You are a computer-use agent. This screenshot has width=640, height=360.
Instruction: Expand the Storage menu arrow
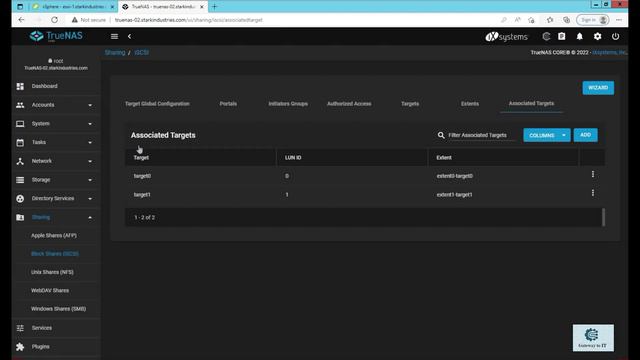90,180
